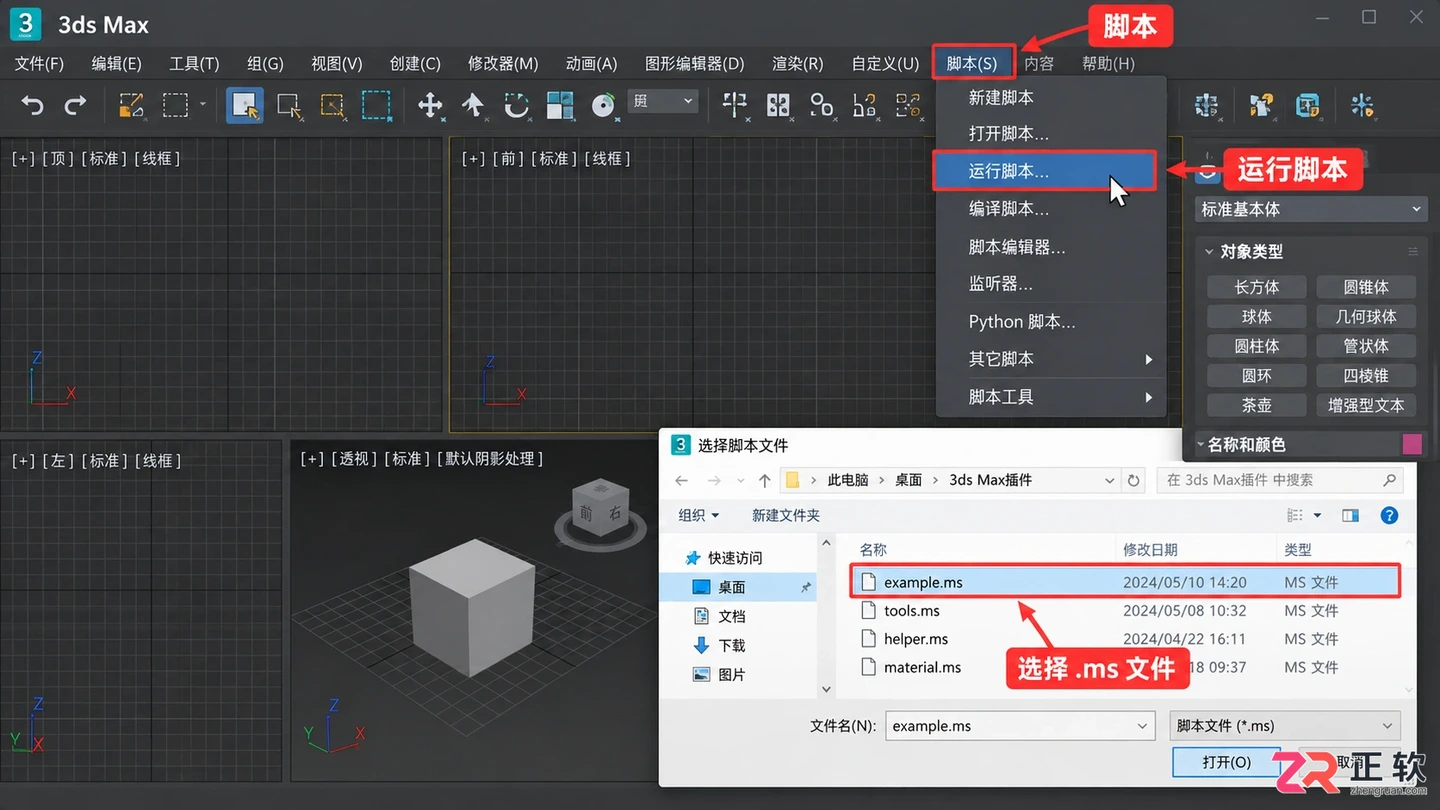Choose 监听器... from the script menu
The height and width of the screenshot is (810, 1440).
(1052, 284)
